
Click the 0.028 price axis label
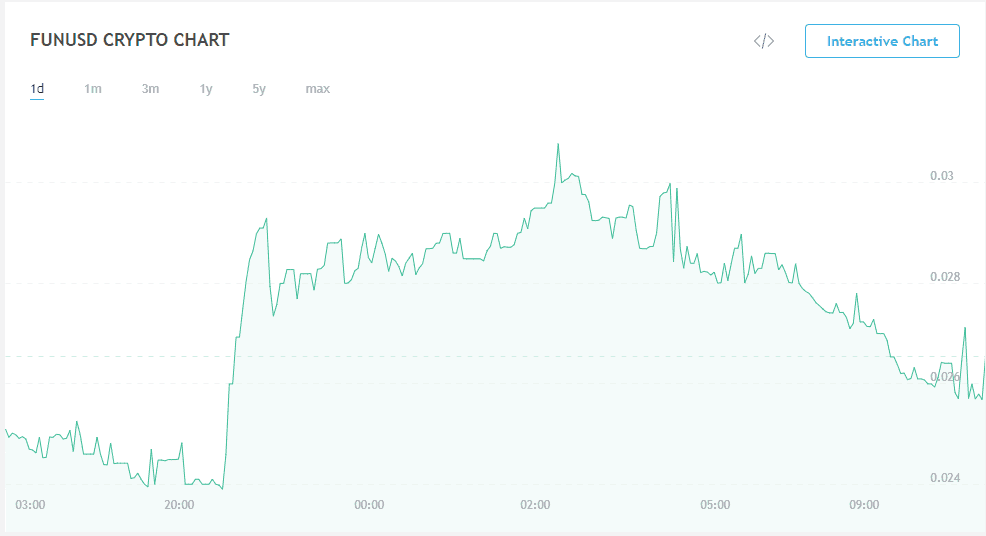pyautogui.click(x=945, y=277)
